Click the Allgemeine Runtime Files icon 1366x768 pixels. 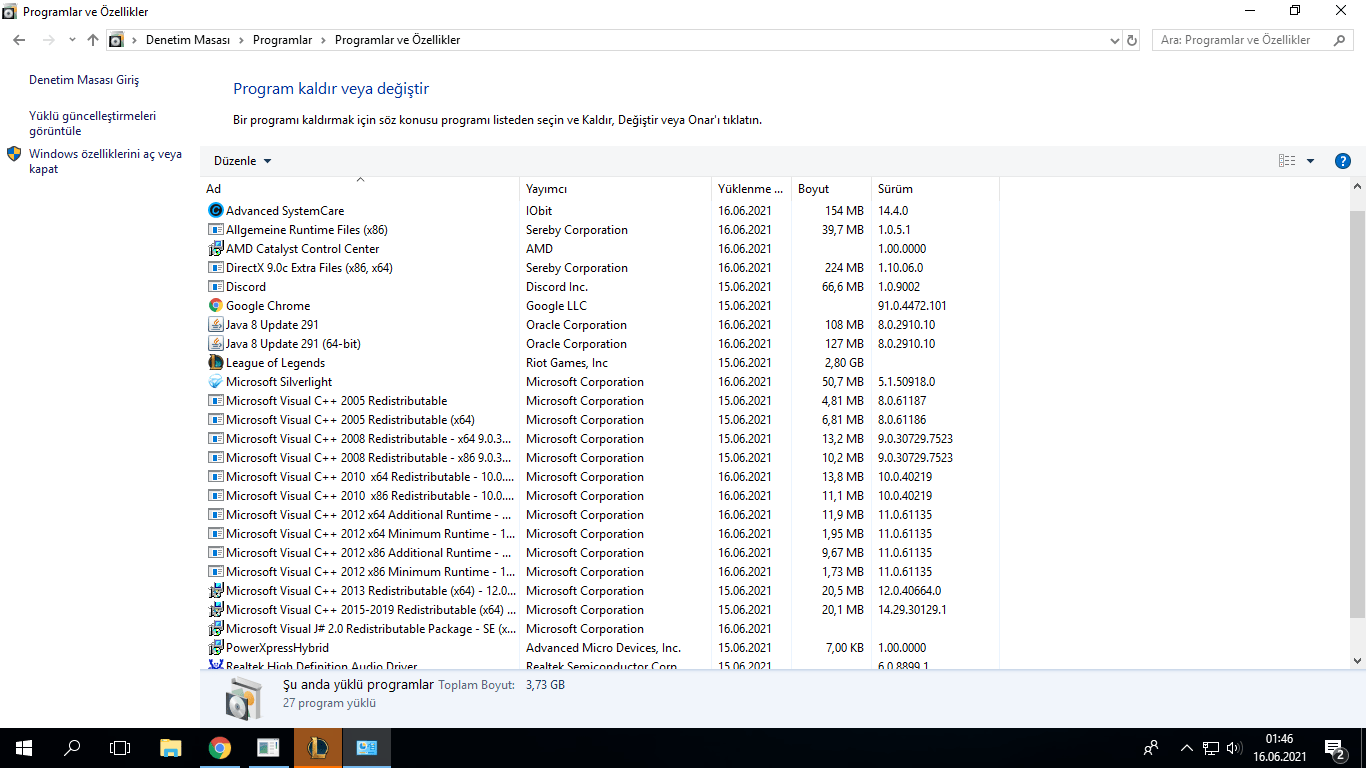click(x=216, y=230)
